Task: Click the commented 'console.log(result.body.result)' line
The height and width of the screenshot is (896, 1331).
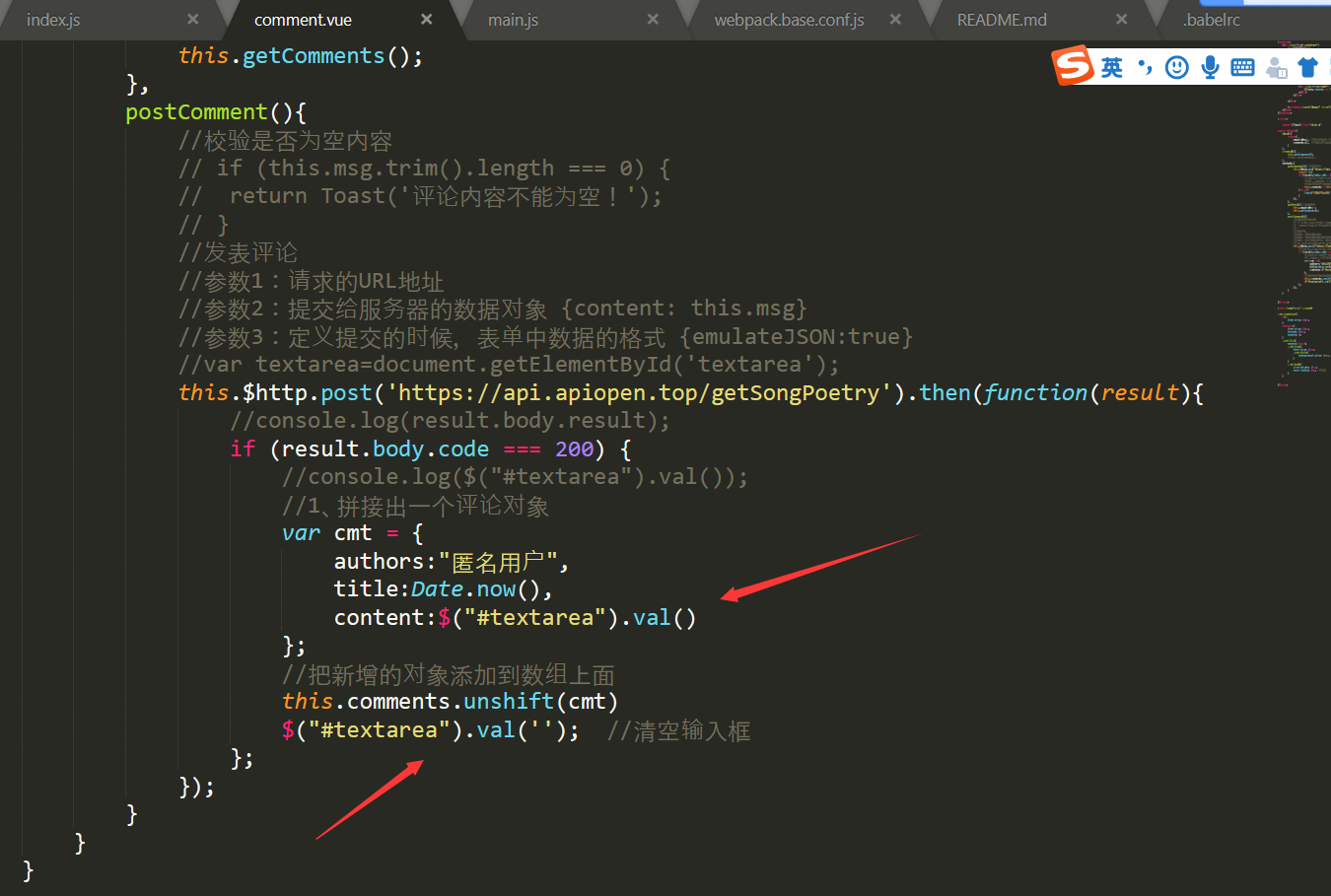Action: (450, 421)
